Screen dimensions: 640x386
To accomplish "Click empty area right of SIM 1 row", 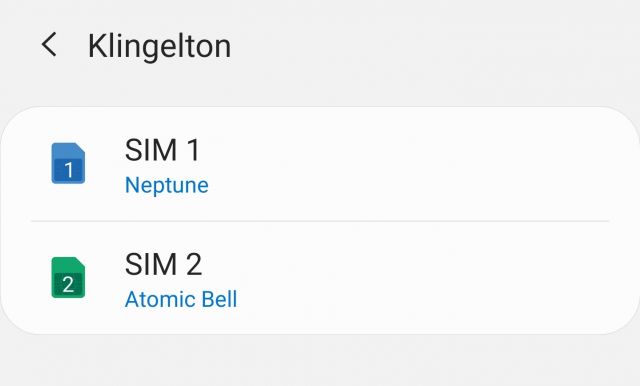I will [429, 164].
